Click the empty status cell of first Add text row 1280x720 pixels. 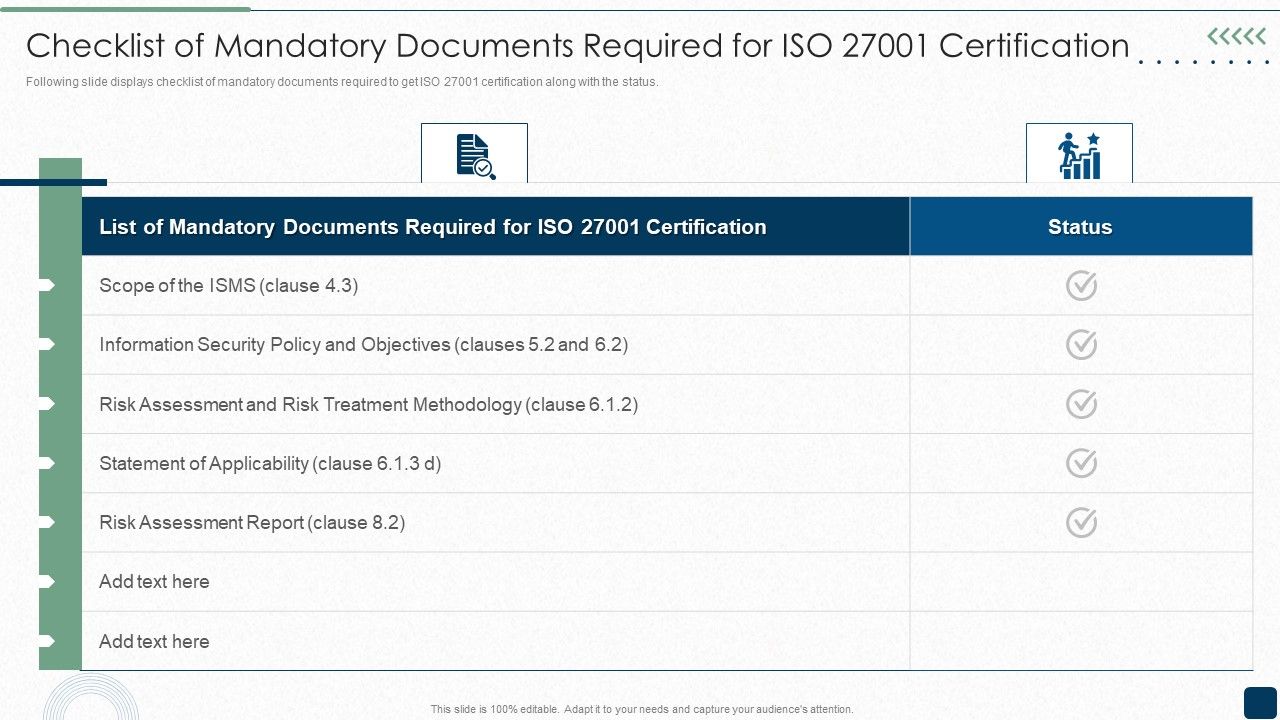click(x=1081, y=582)
